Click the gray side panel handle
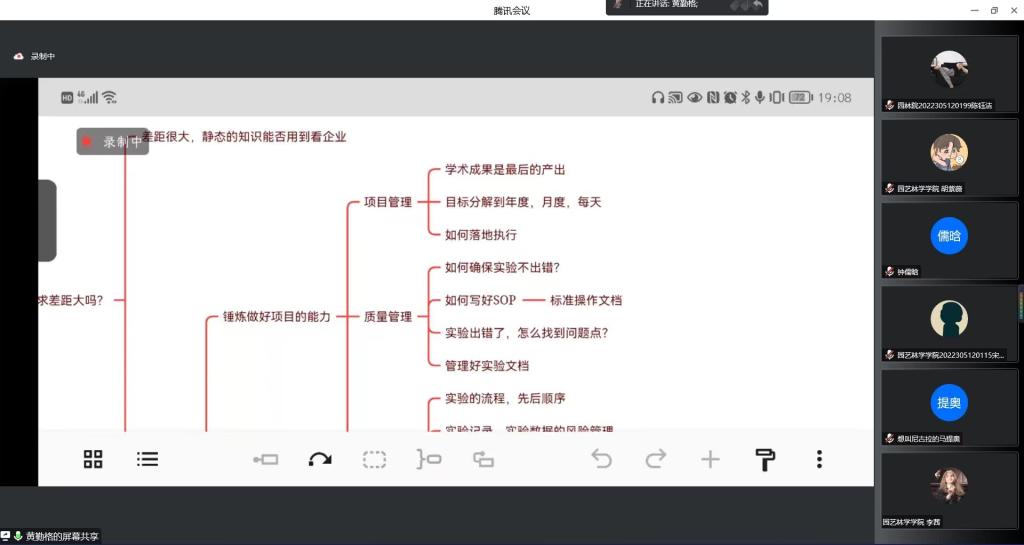Image resolution: width=1024 pixels, height=545 pixels. point(47,220)
